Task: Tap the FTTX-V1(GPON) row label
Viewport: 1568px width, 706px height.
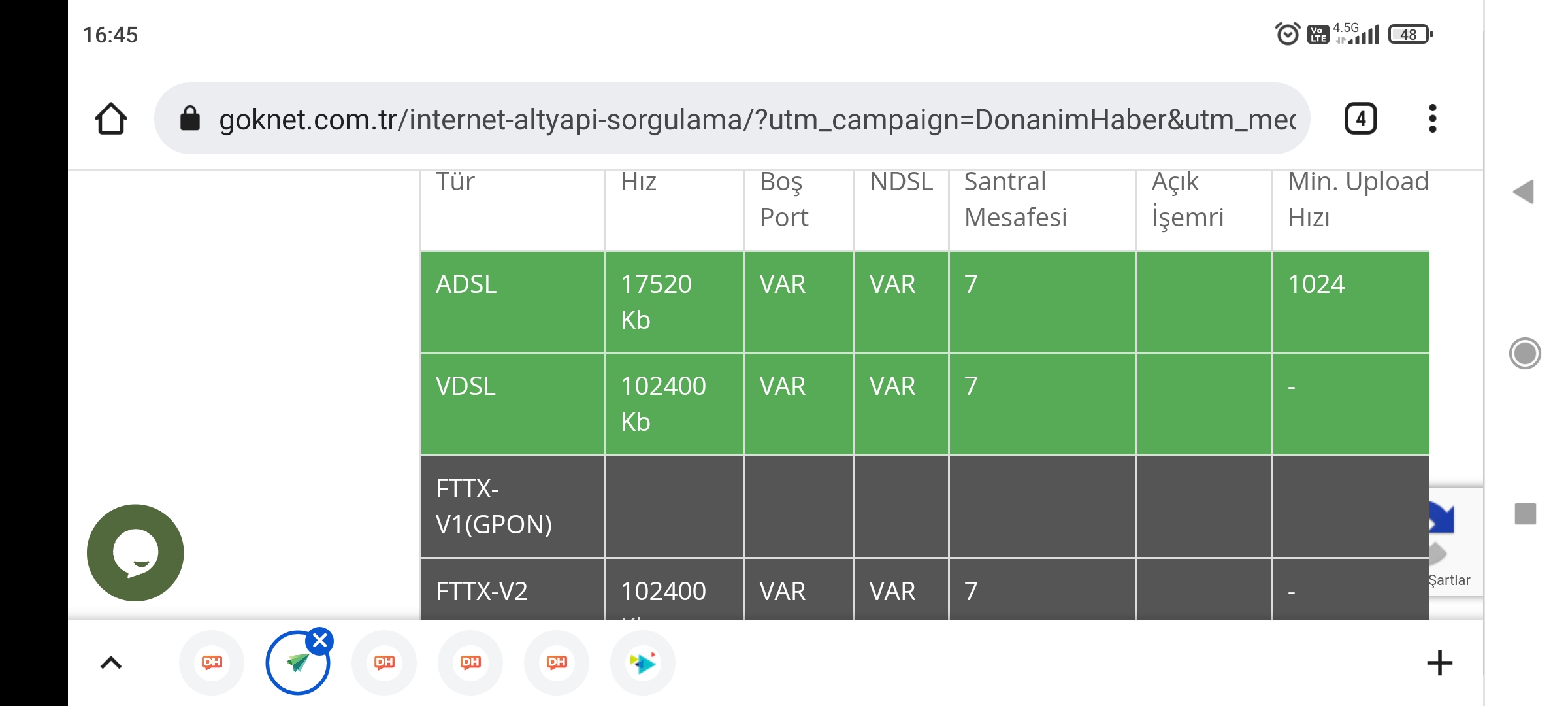Action: [494, 507]
